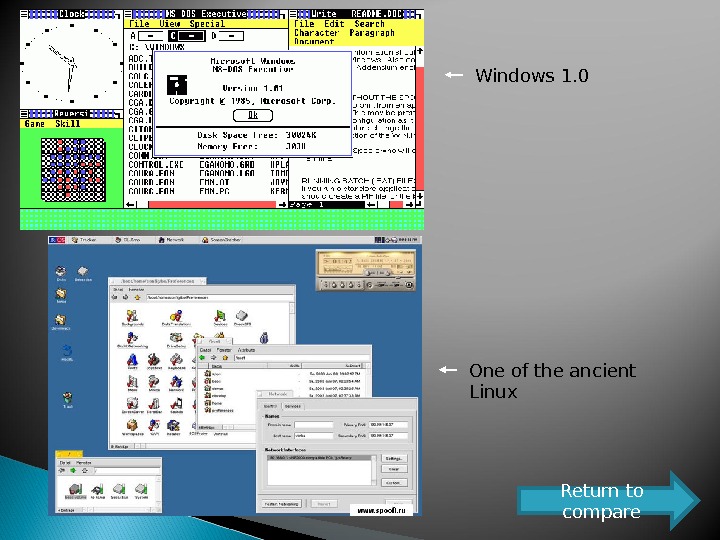Select EGAMONO.LGO in the file list
Viewport: 720px width, 540px height.
(x=227, y=174)
